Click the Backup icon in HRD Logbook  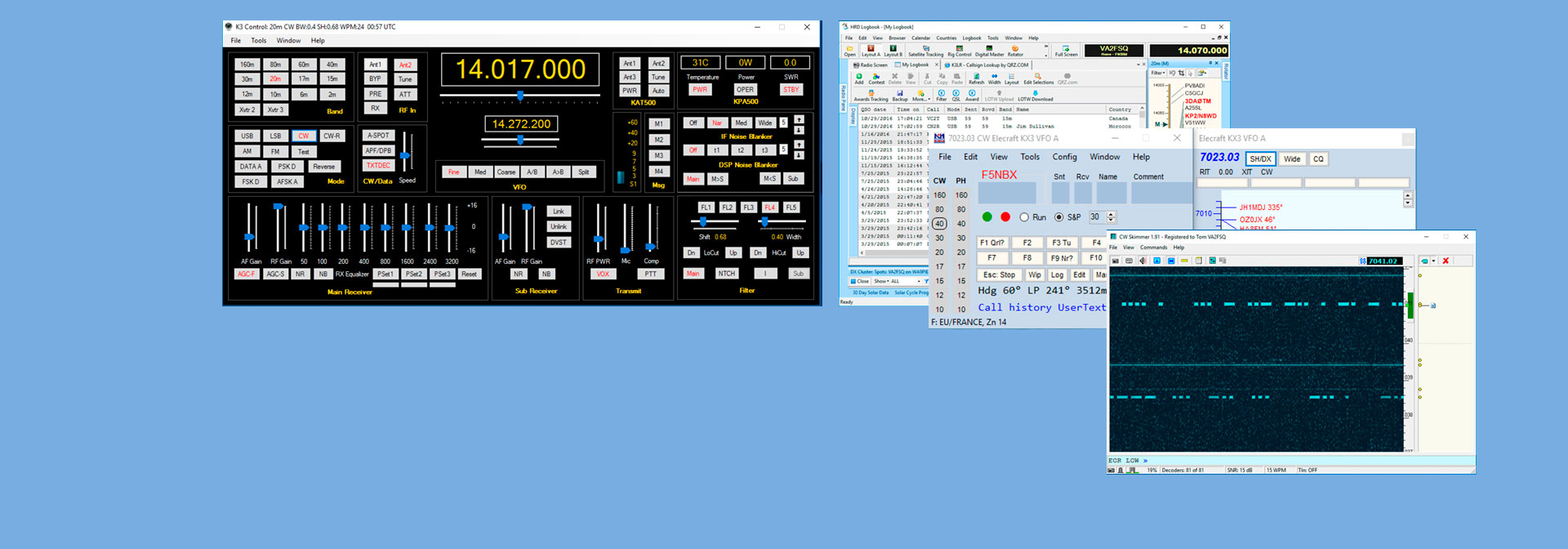900,96
